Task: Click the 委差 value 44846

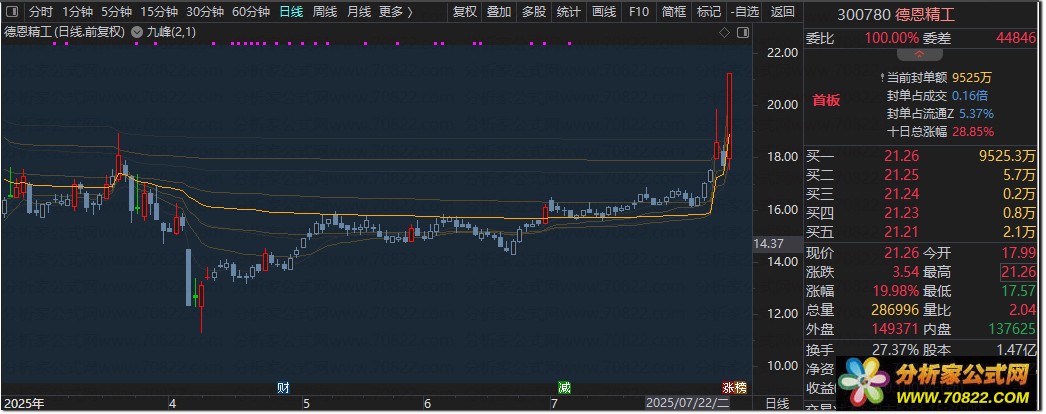Action: (1016, 39)
